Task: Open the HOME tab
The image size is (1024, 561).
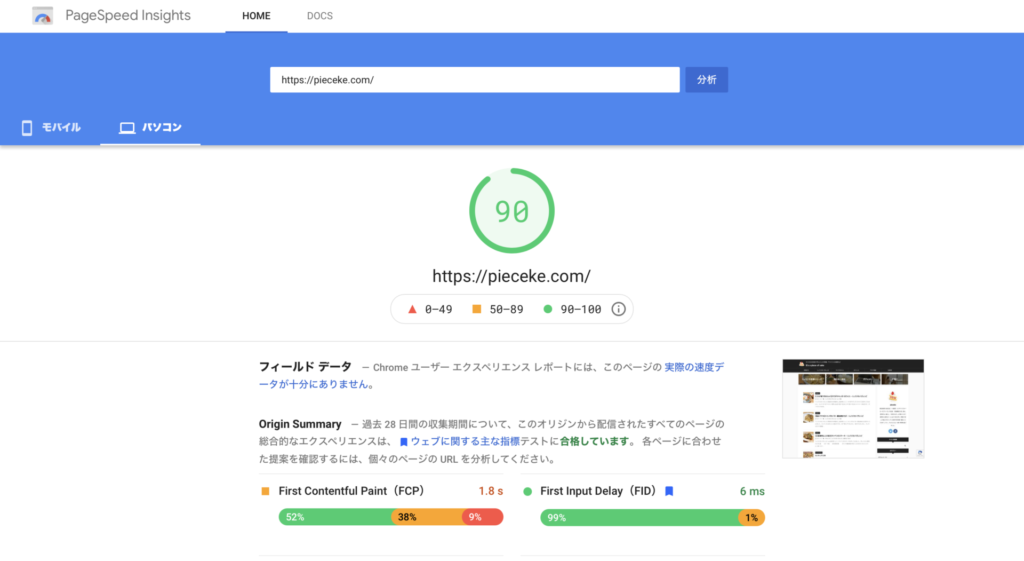Action: (256, 16)
